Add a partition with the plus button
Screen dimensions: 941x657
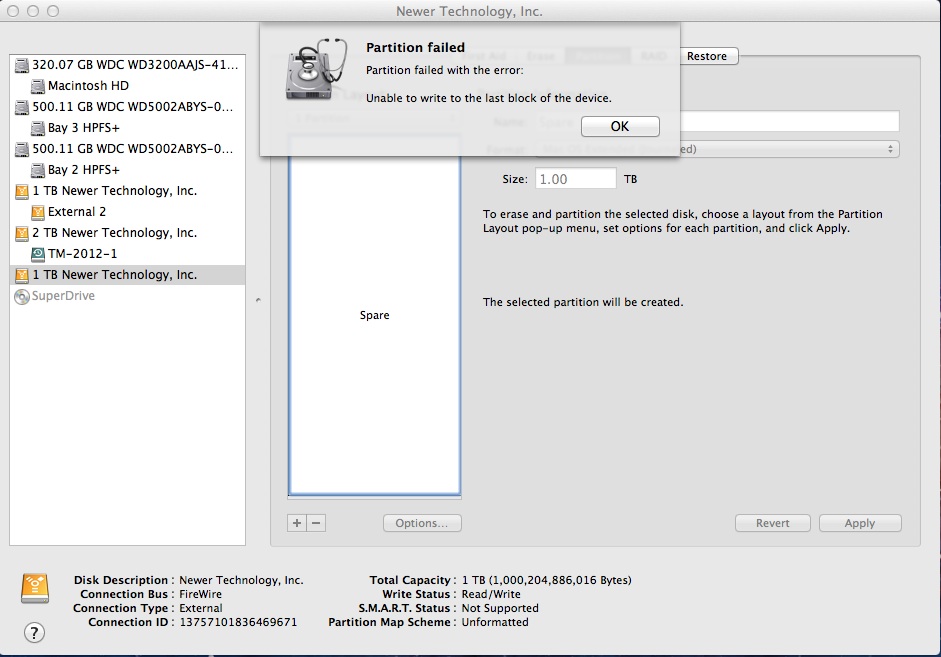click(x=296, y=523)
